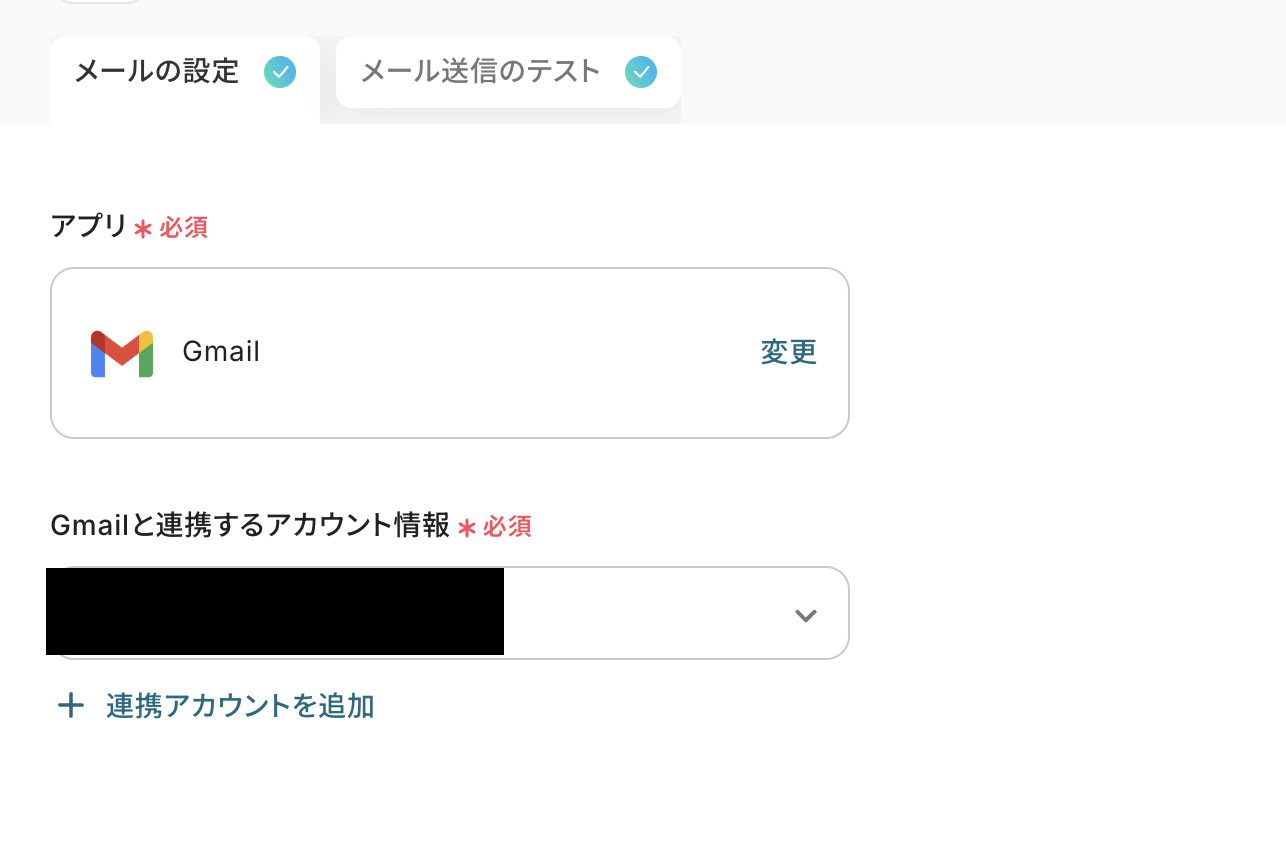Add an account via 連携アカウントを追加

coord(240,706)
